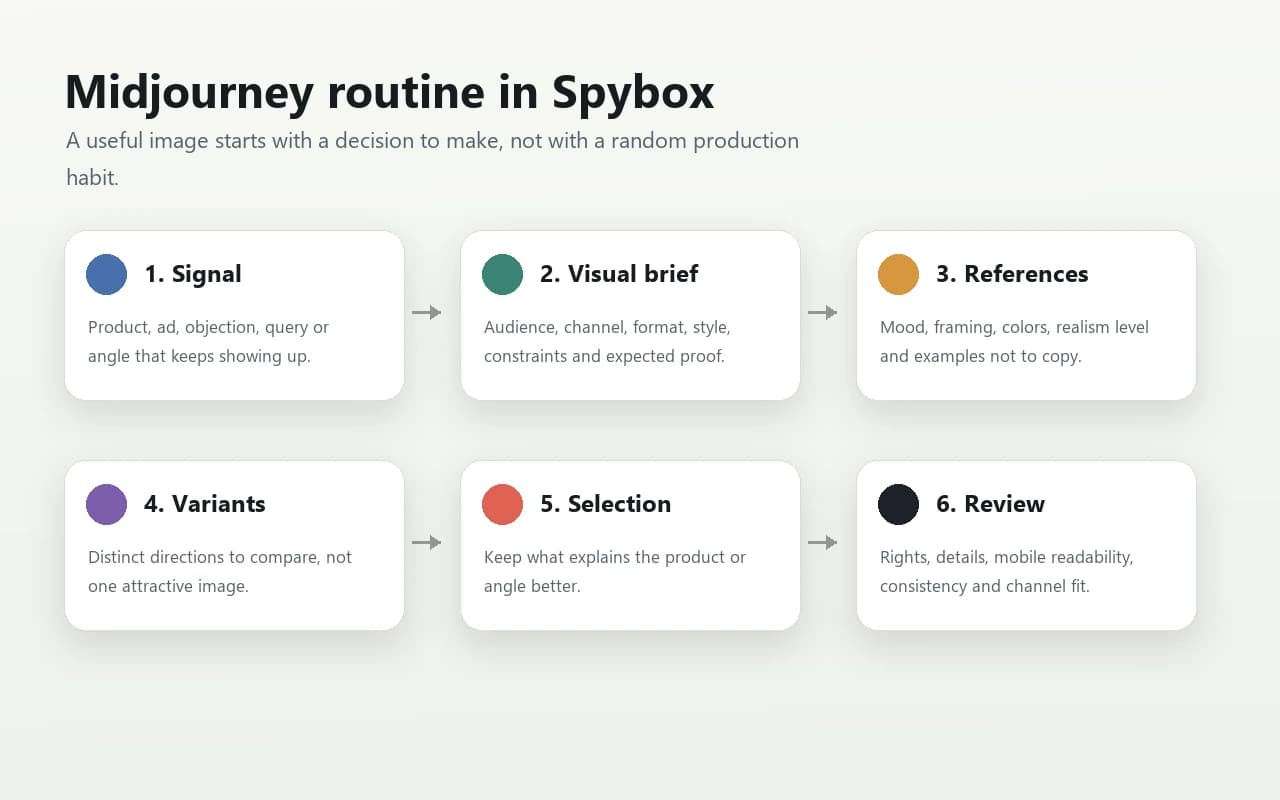The width and height of the screenshot is (1280, 800).
Task: Click the arrow between Signal and Visual brief
Action: point(427,313)
